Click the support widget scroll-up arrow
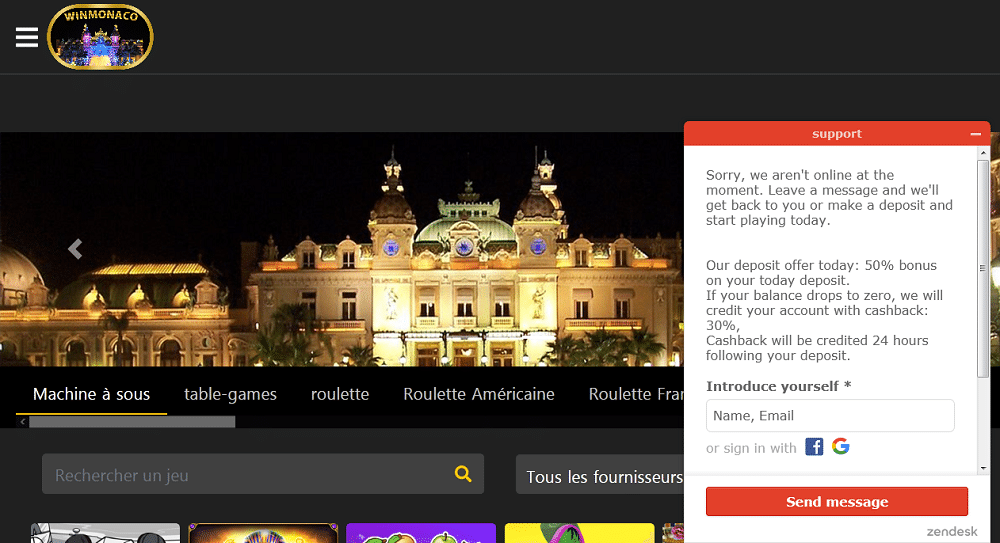 click(x=983, y=153)
